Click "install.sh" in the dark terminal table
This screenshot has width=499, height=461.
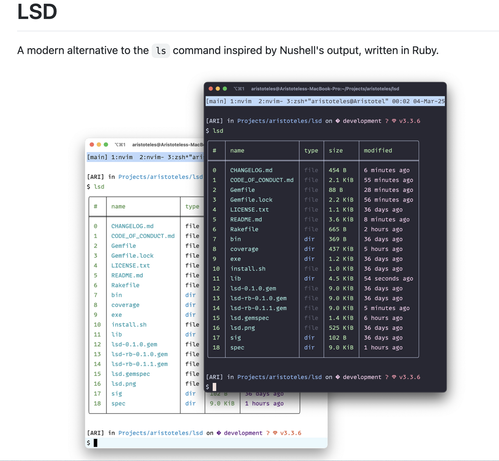(x=248, y=269)
